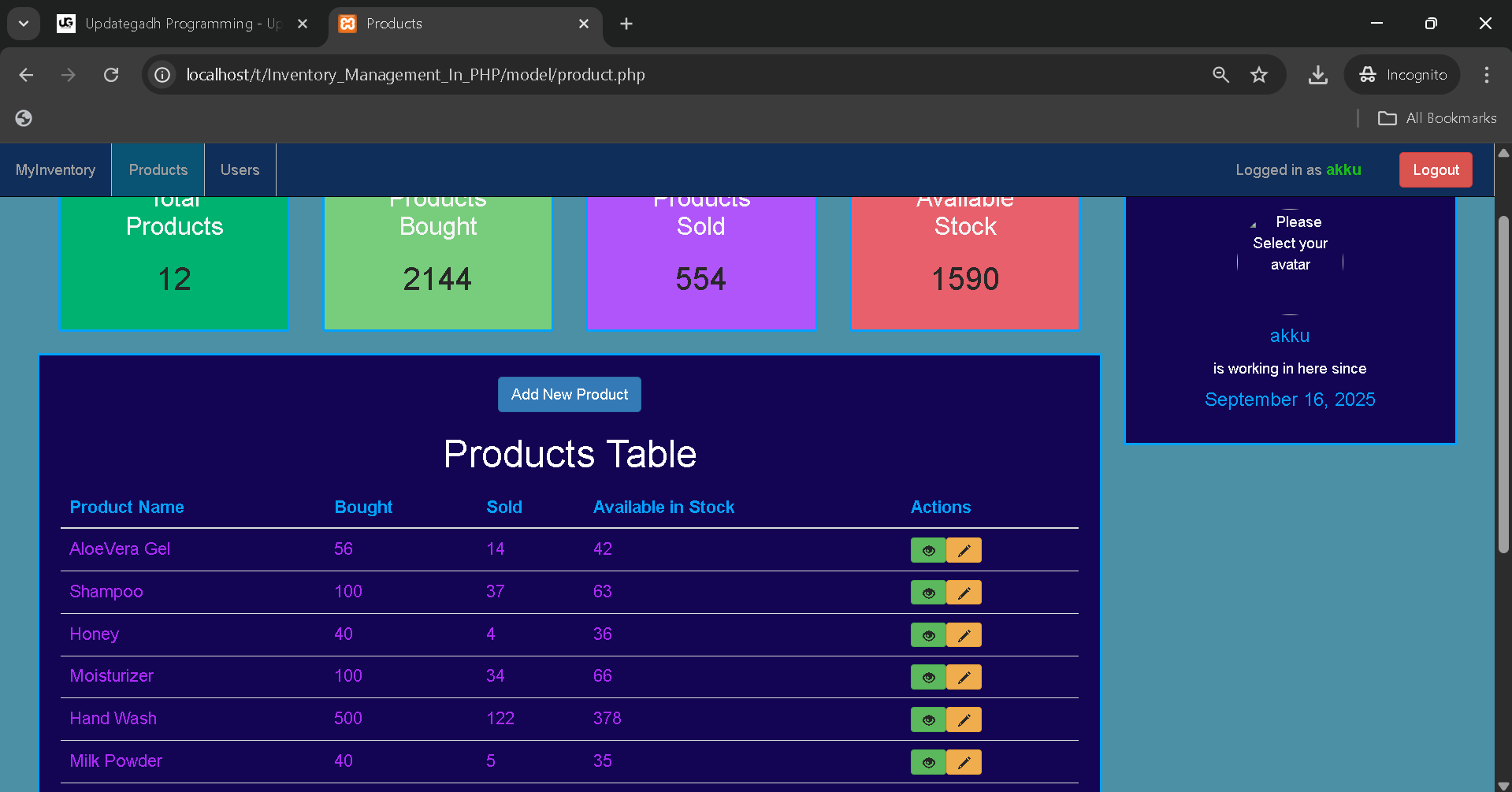Click the Add New Product button

[x=569, y=394]
